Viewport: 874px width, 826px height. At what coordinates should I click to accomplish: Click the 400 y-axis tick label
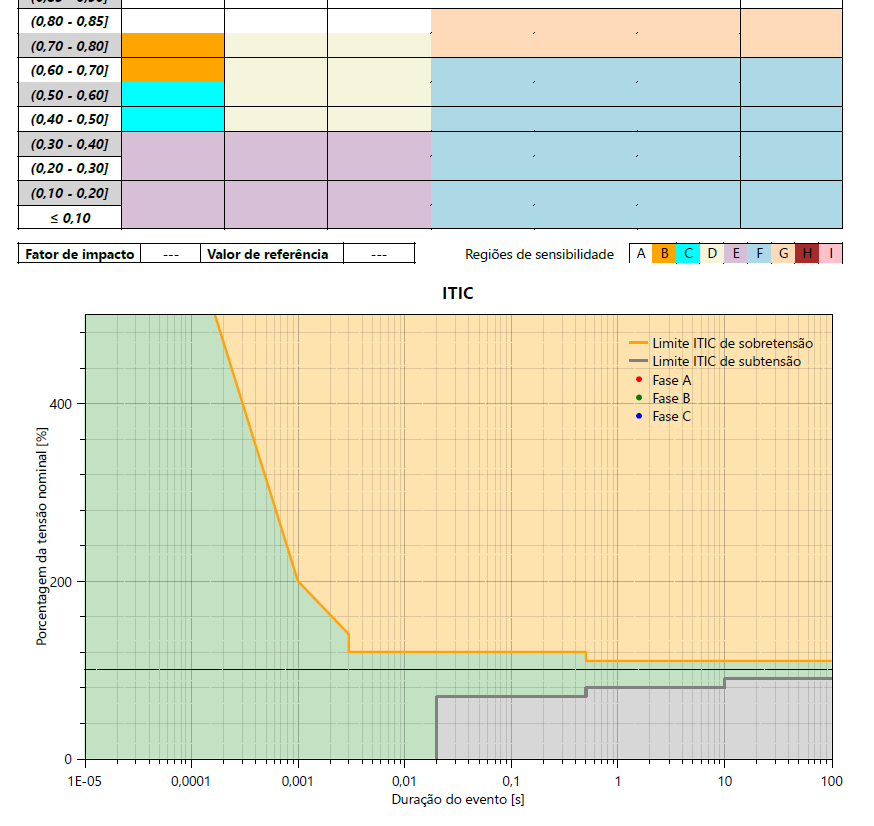click(61, 404)
